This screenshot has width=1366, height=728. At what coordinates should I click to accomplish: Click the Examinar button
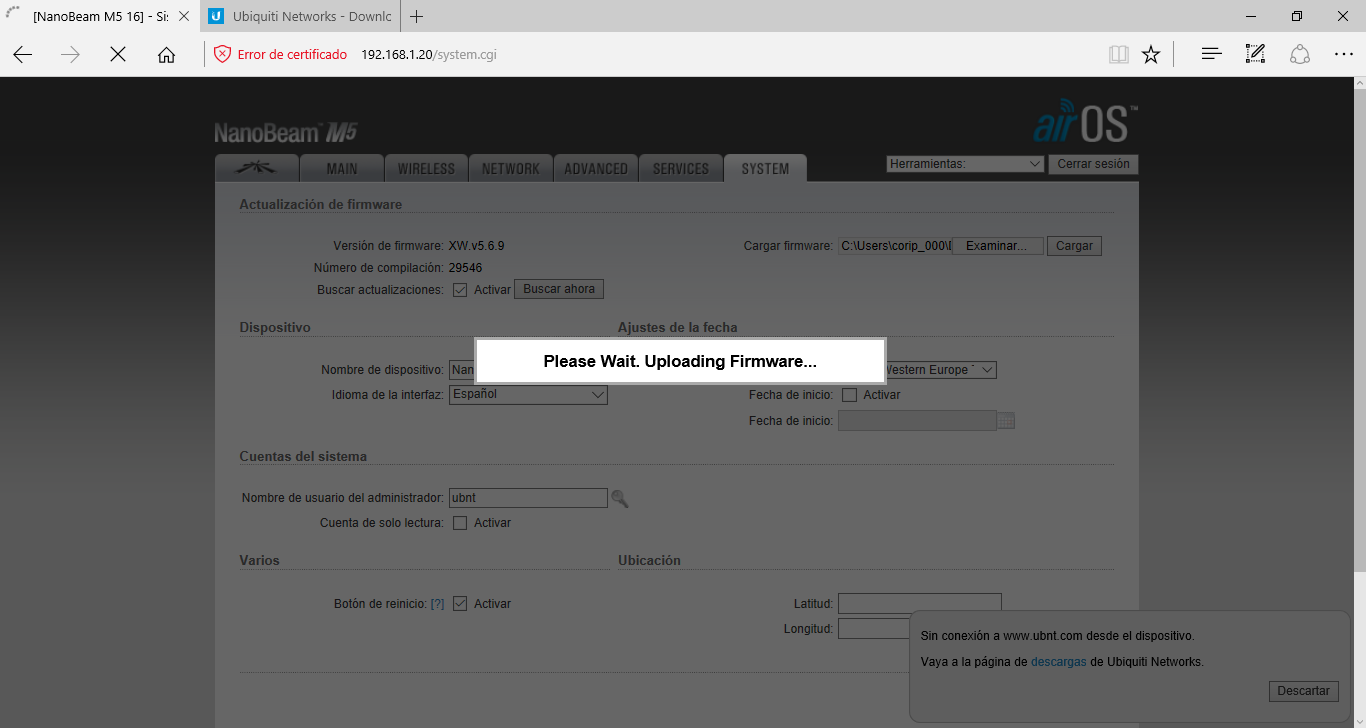click(x=996, y=246)
